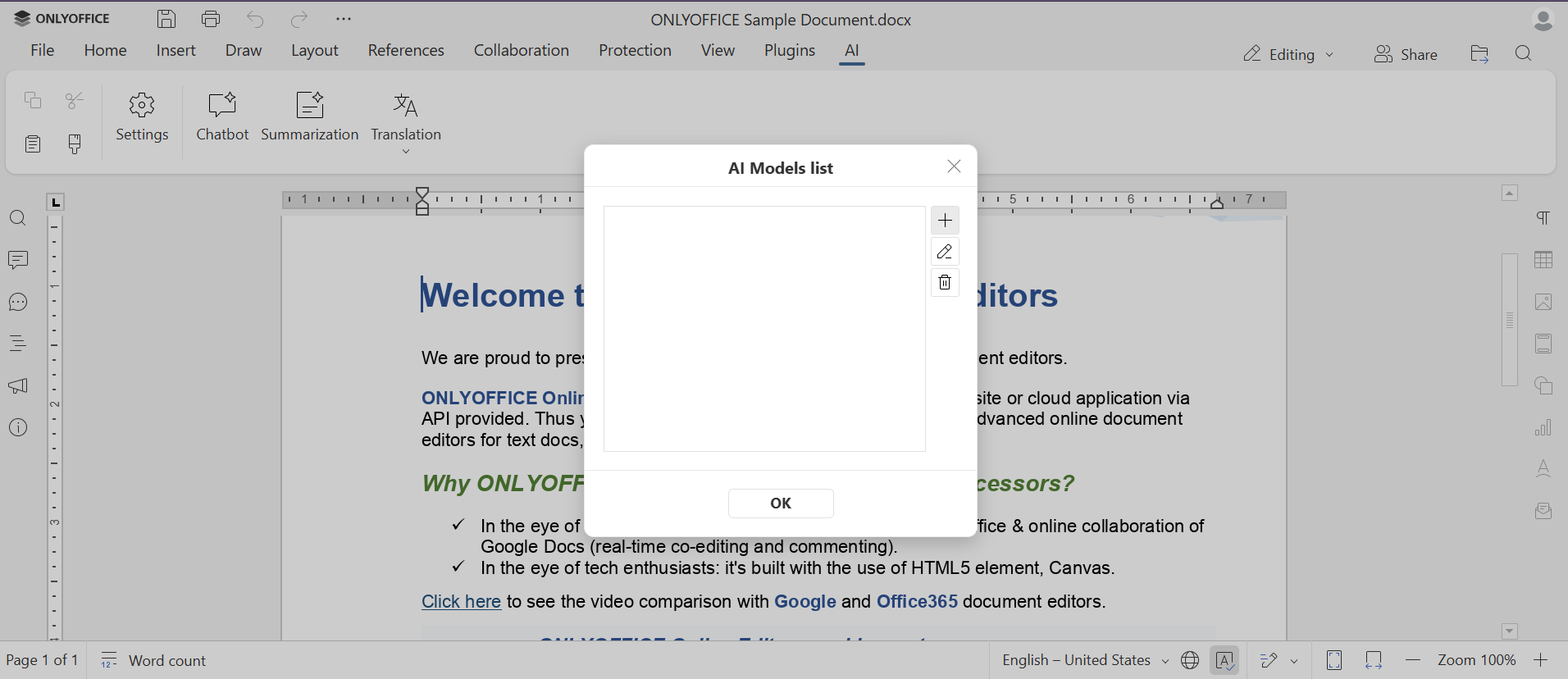Open Image settings in right sidebar
Image resolution: width=1568 pixels, height=679 pixels.
point(1543,302)
